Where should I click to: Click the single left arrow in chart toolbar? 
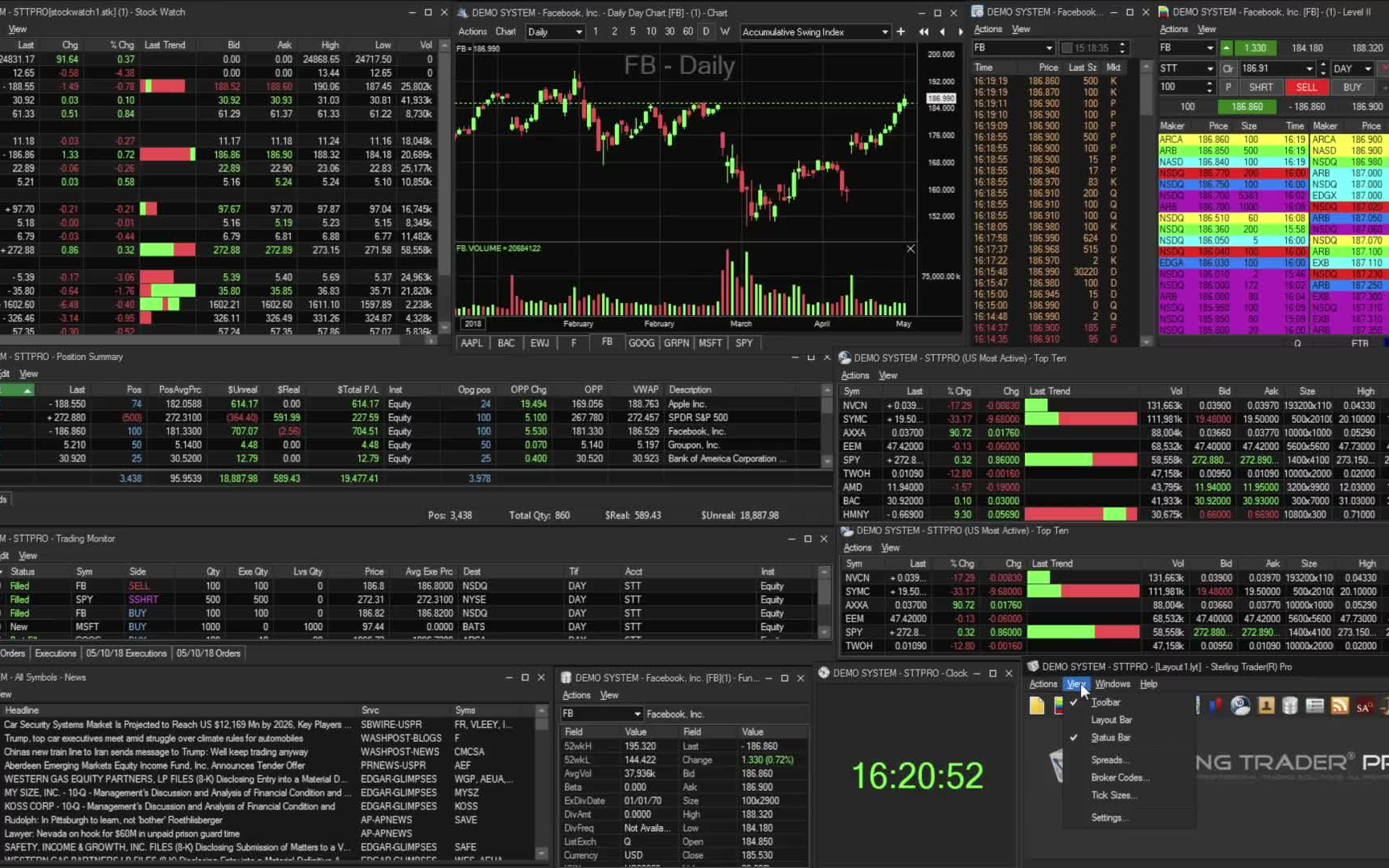(942, 31)
